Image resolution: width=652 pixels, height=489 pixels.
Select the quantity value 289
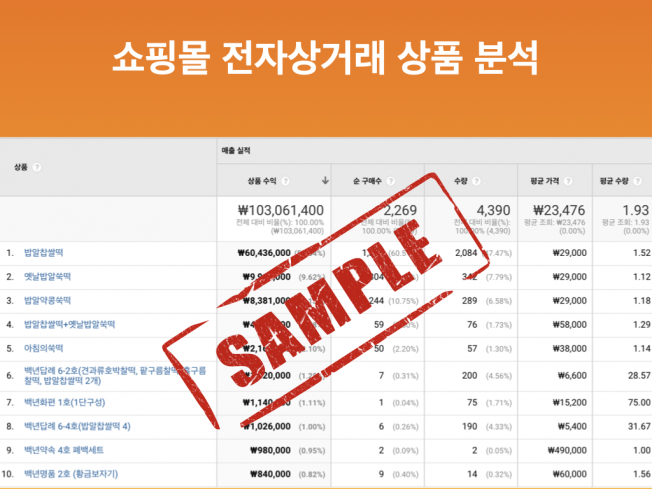pyautogui.click(x=469, y=301)
